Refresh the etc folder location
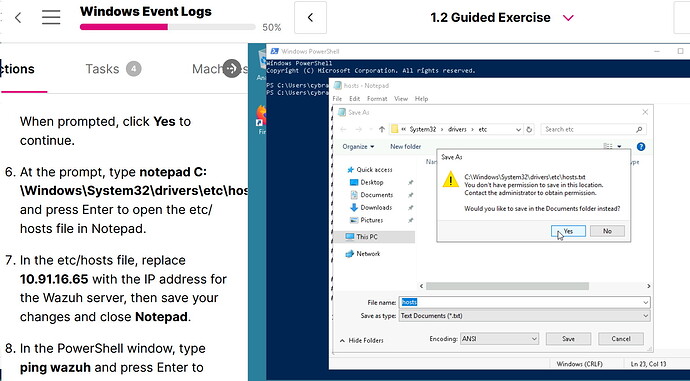The width and height of the screenshot is (690, 381). (529, 129)
